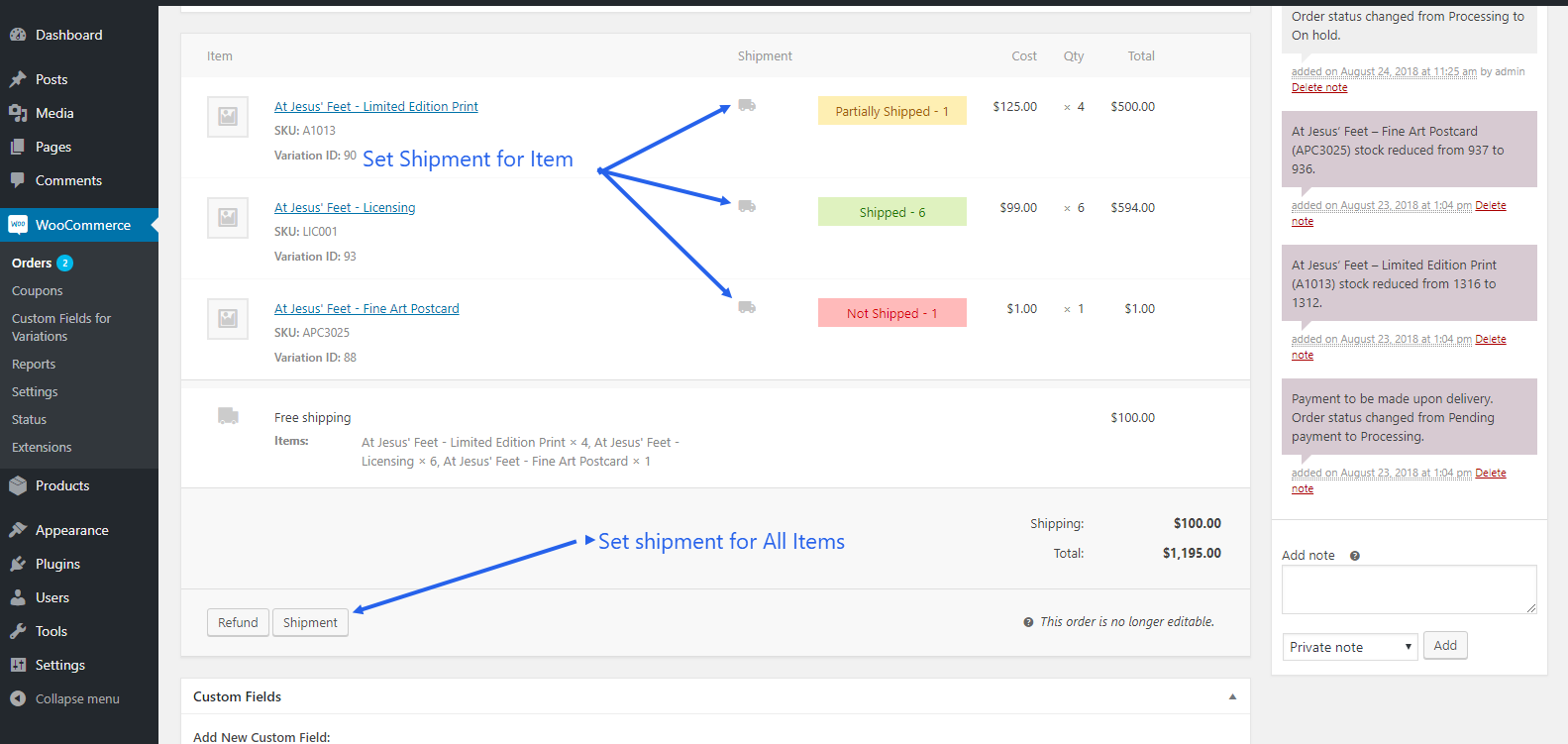Click the Pages icon in sidebar

click(18, 147)
